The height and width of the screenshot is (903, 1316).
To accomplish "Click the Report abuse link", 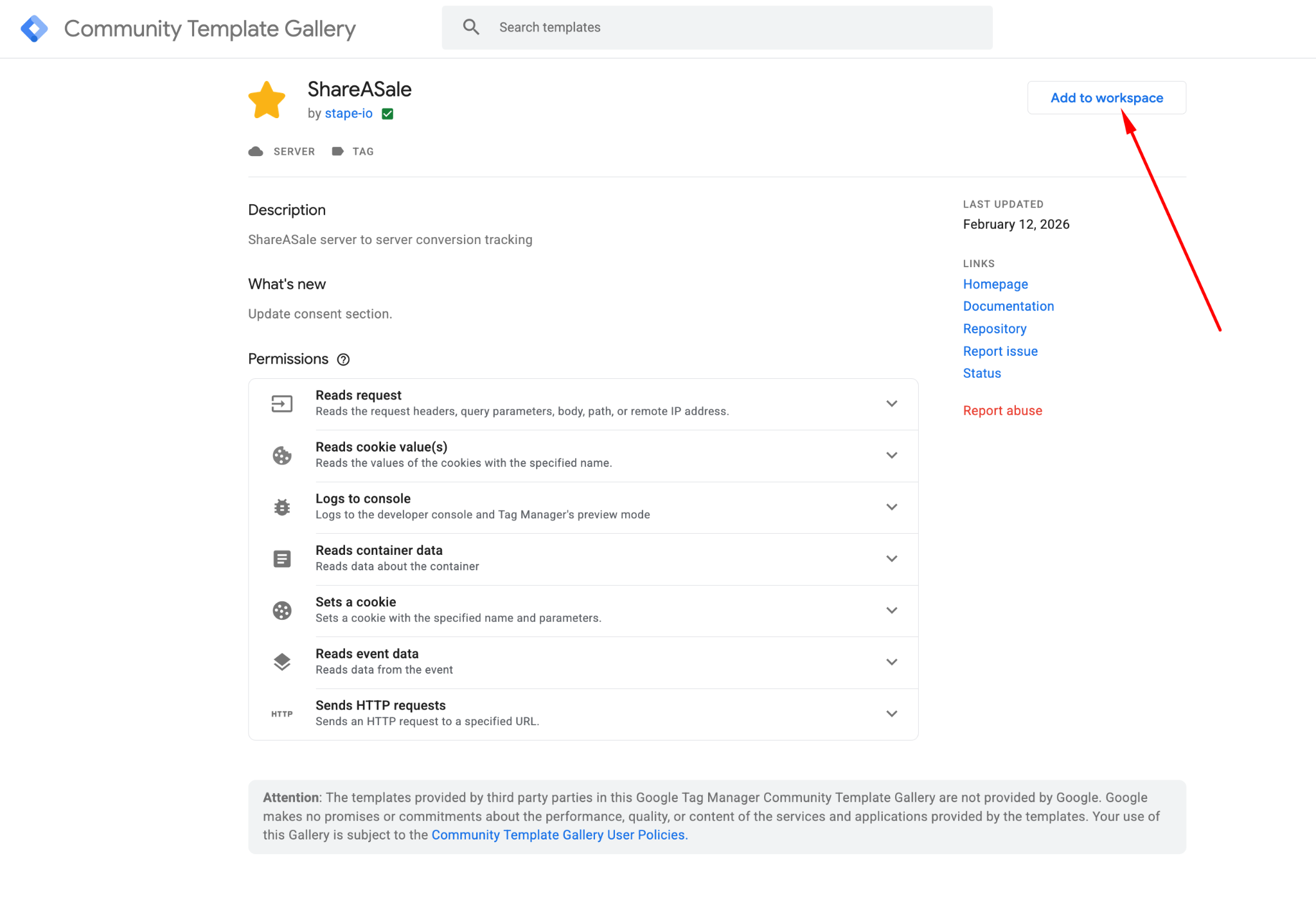I will click(1002, 411).
